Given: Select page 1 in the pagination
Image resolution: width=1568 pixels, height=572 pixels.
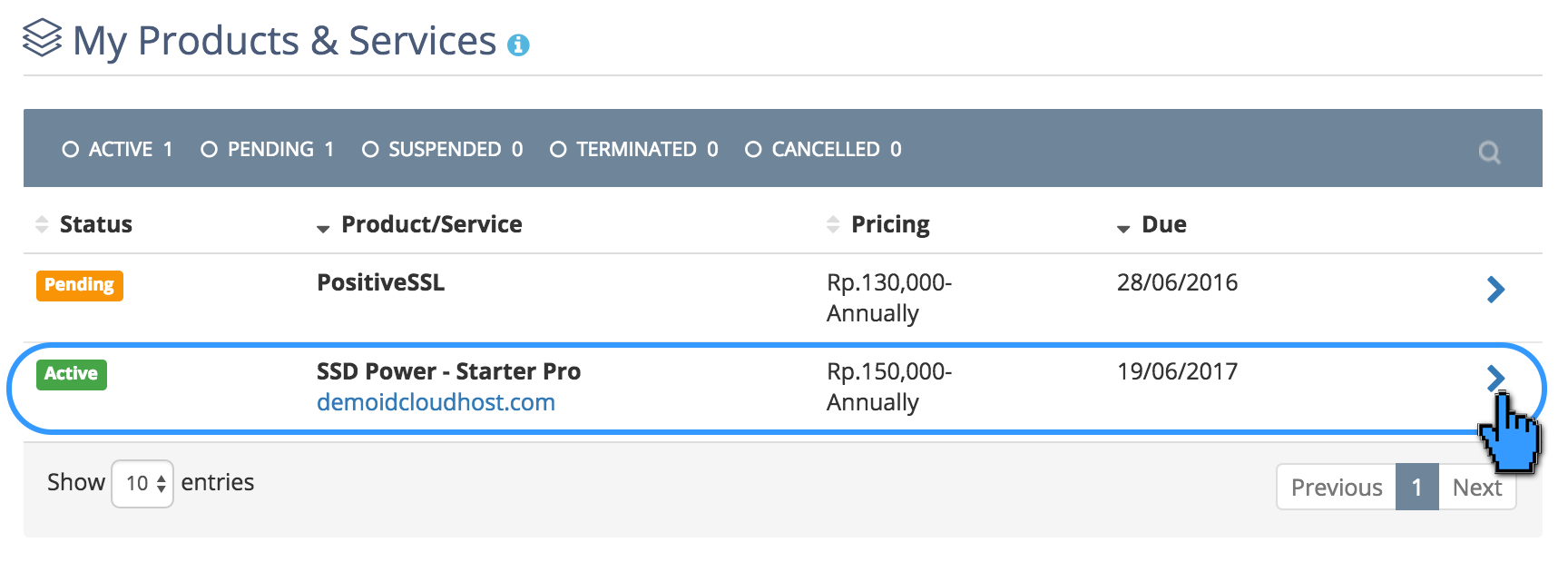Looking at the screenshot, I should (x=1416, y=488).
